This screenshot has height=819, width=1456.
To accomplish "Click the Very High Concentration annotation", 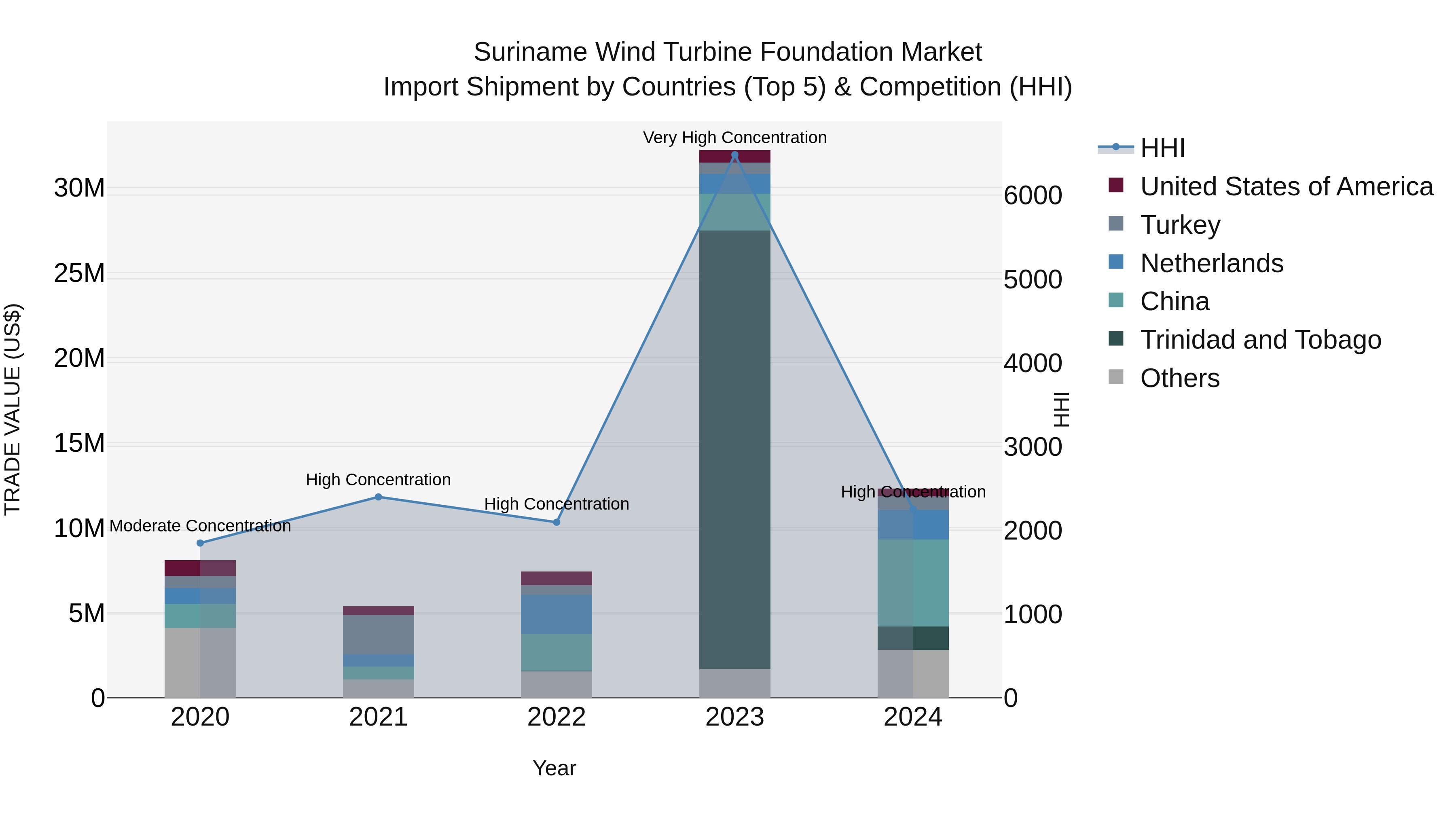I will [x=735, y=138].
